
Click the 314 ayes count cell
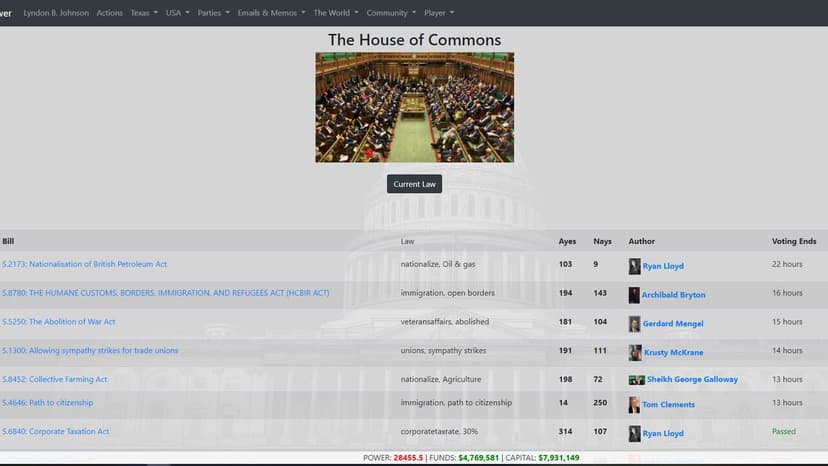point(566,432)
